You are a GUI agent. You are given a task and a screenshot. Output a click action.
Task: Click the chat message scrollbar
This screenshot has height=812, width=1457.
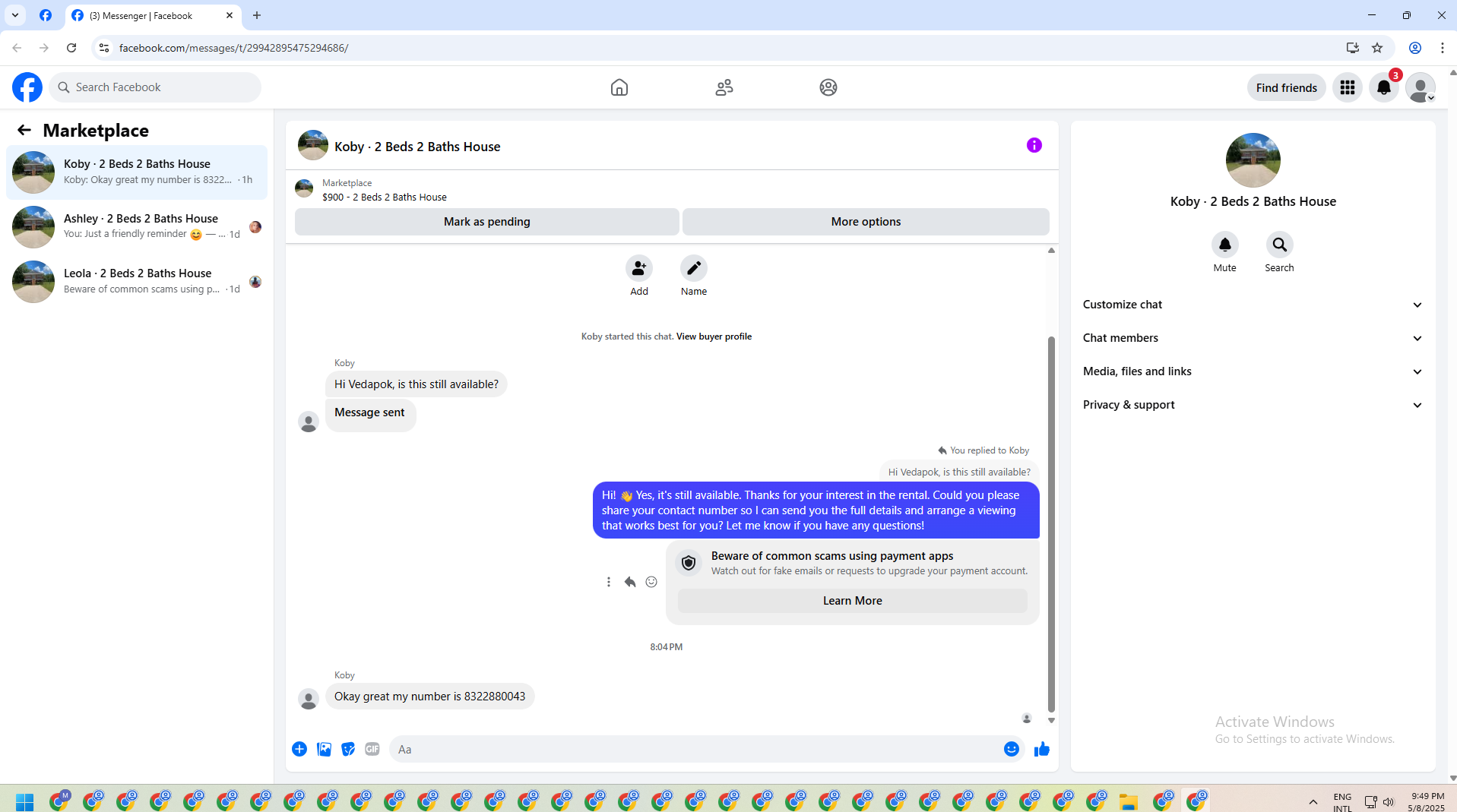1051,524
